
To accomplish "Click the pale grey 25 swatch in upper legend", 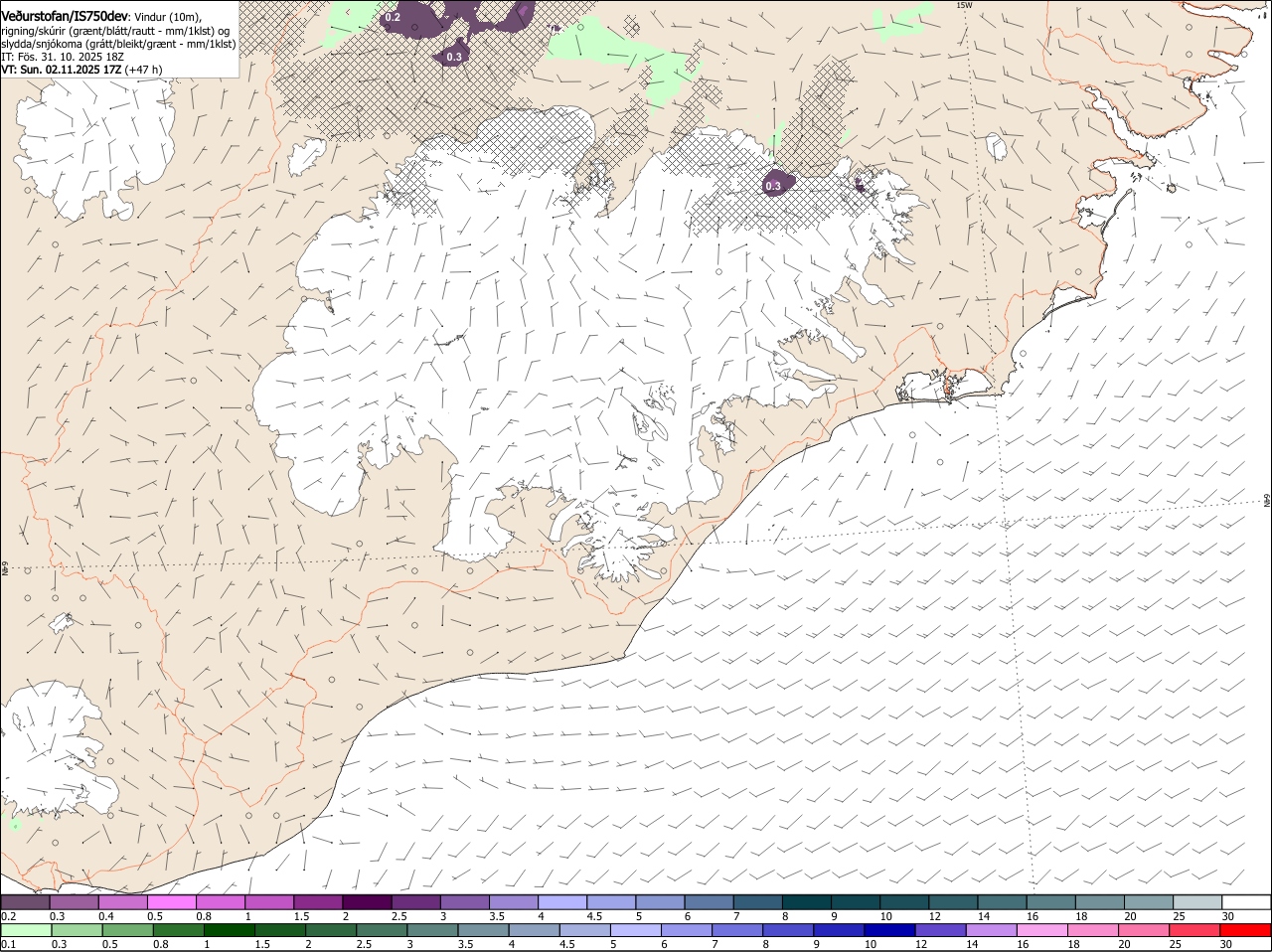I will point(1197,902).
